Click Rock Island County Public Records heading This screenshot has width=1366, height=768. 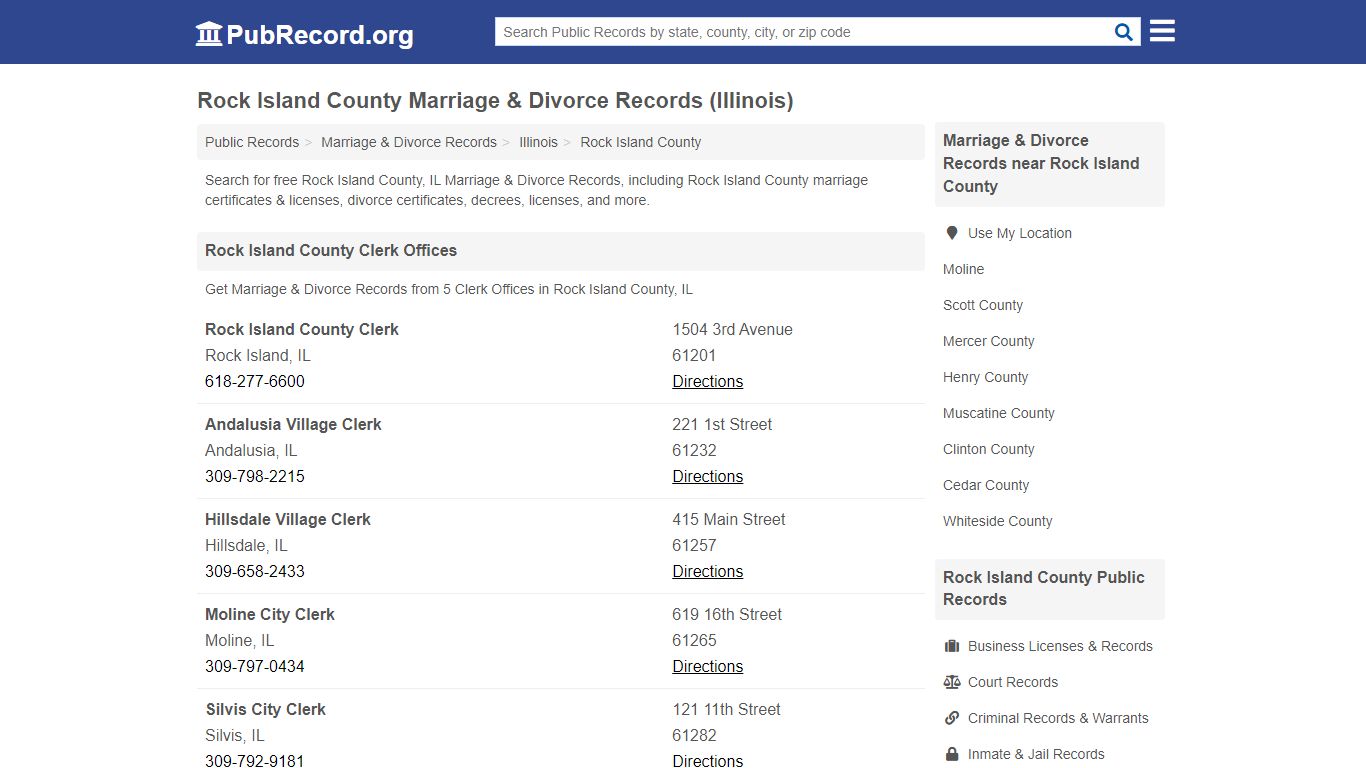click(x=1044, y=588)
